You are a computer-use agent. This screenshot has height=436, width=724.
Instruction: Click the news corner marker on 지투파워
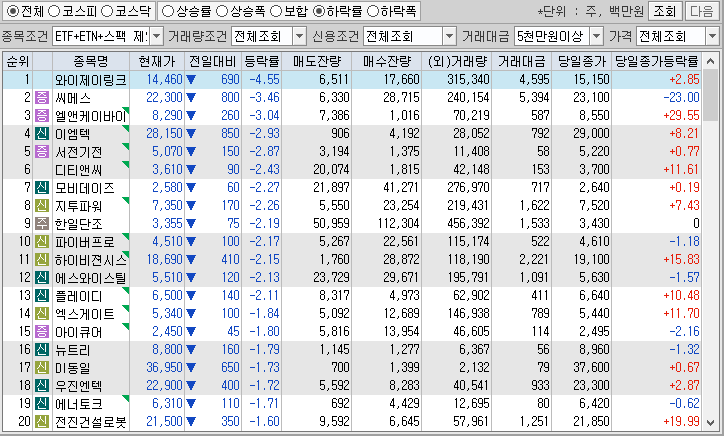[x=126, y=200]
